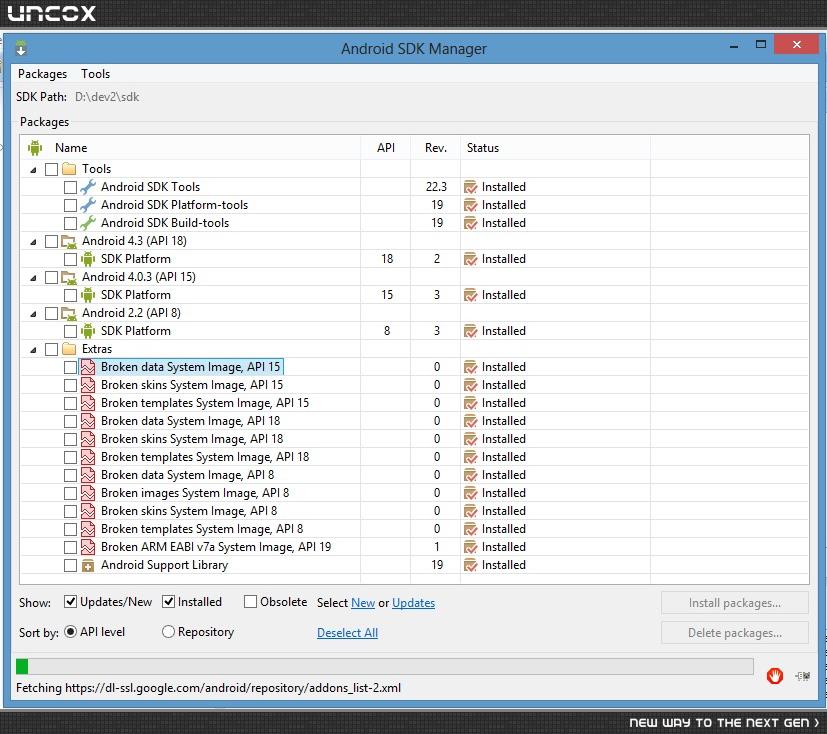Image resolution: width=827 pixels, height=734 pixels.
Task: Collapse the Android 2.2 (API 8) group
Action: point(33,314)
